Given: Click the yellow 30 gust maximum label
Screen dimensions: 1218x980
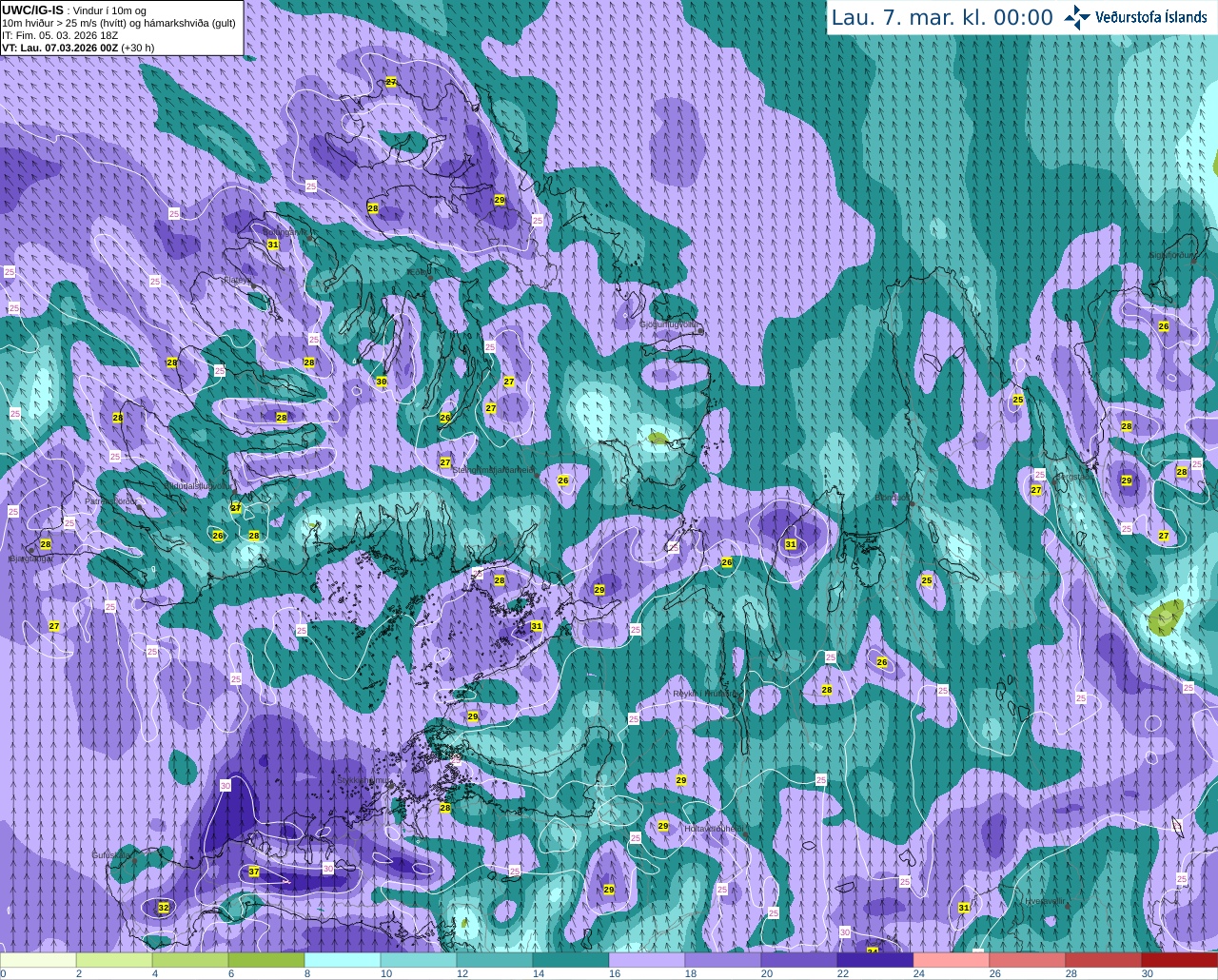Looking at the screenshot, I should point(382,382).
